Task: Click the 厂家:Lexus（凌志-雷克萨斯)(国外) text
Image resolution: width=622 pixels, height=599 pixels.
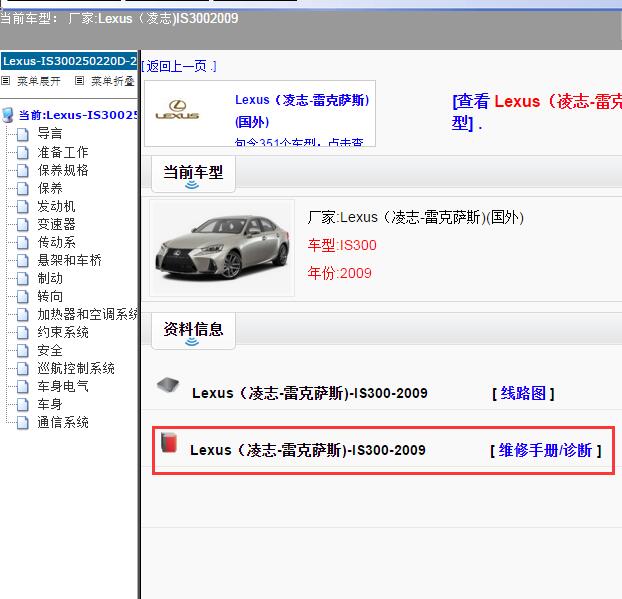Action: point(415,217)
